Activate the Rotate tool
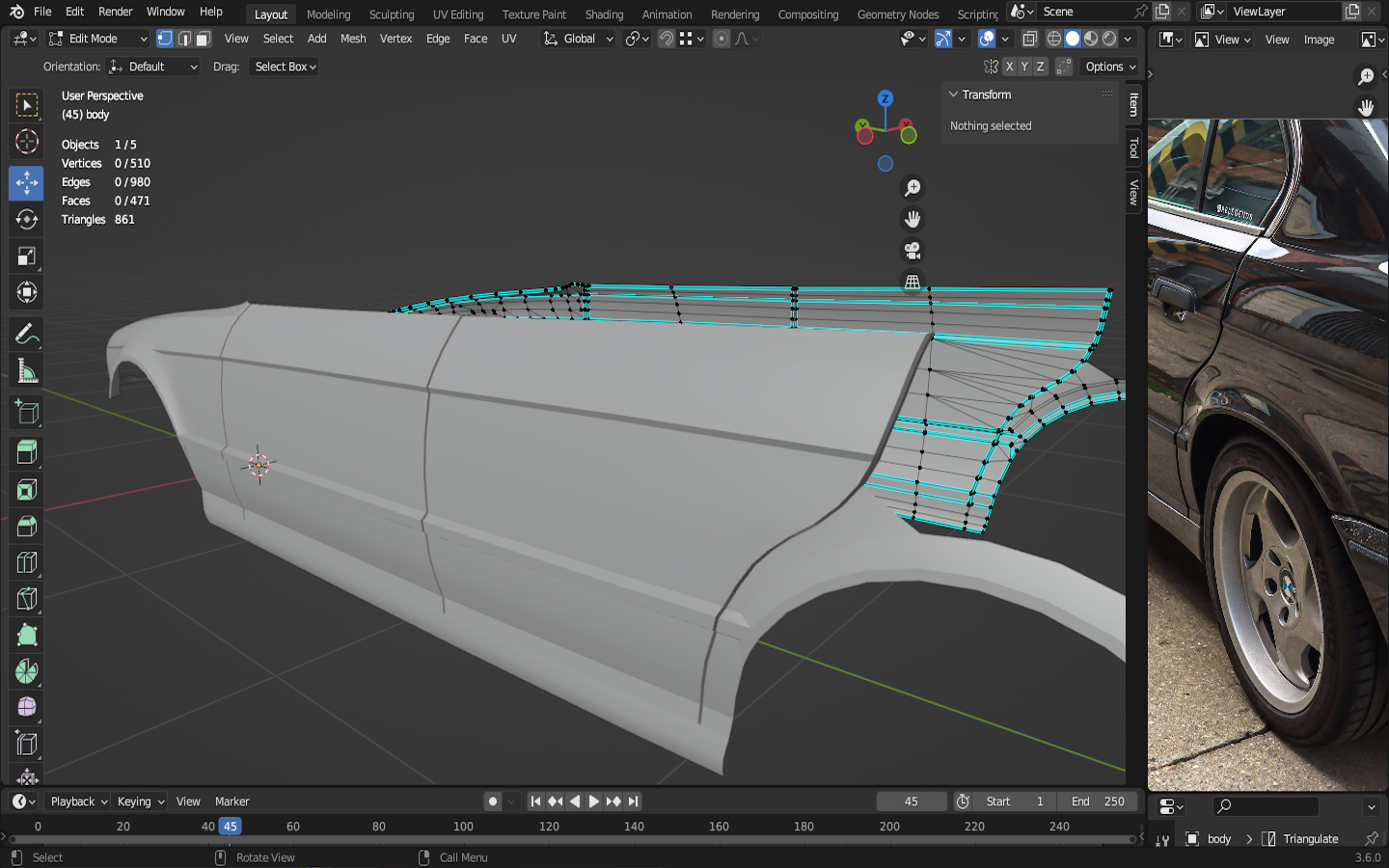 click(x=26, y=220)
